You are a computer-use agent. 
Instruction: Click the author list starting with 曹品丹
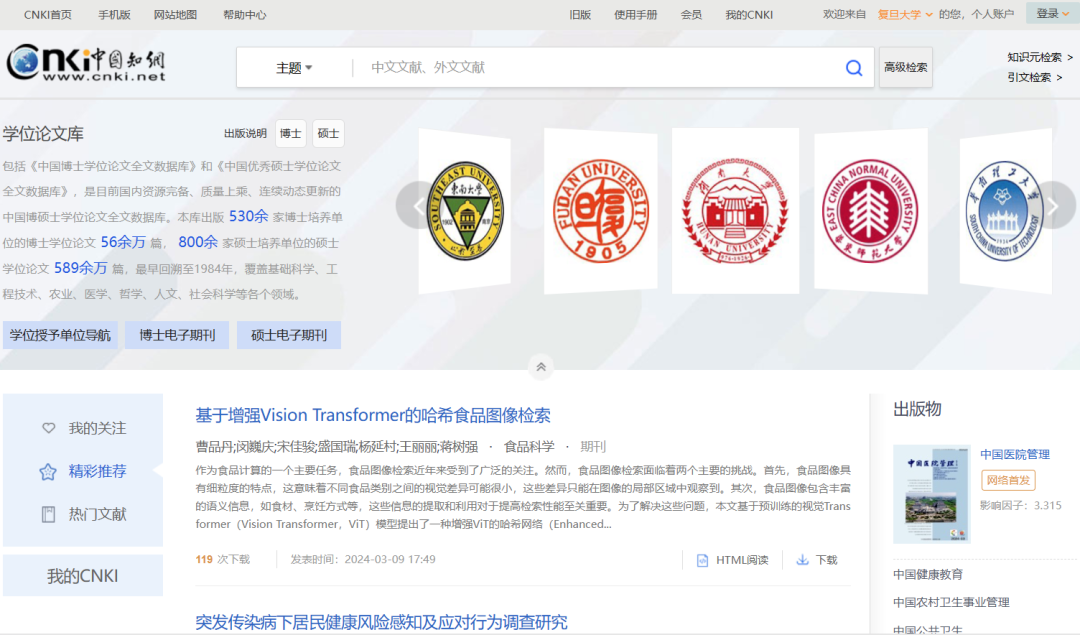click(x=337, y=447)
